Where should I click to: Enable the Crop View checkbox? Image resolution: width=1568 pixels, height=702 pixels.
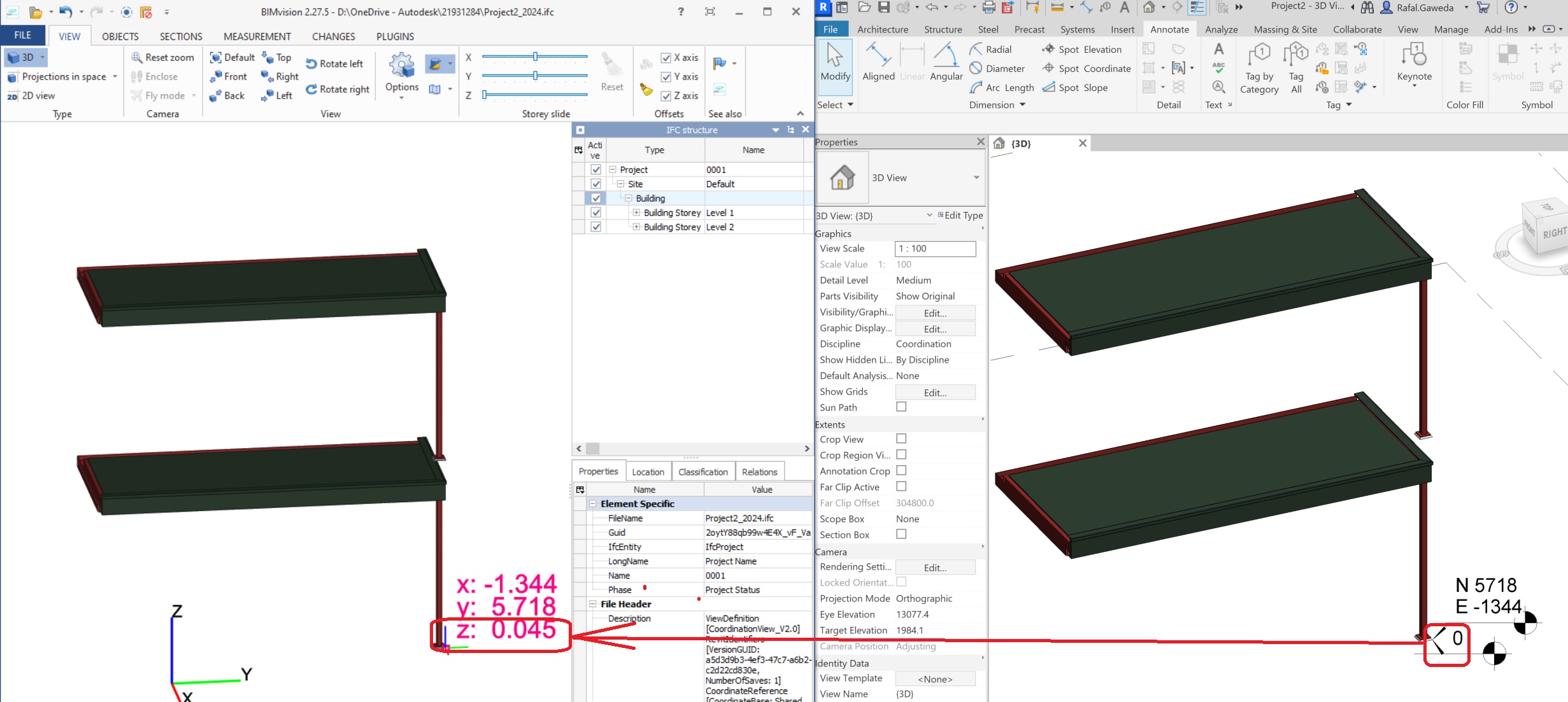click(x=901, y=439)
